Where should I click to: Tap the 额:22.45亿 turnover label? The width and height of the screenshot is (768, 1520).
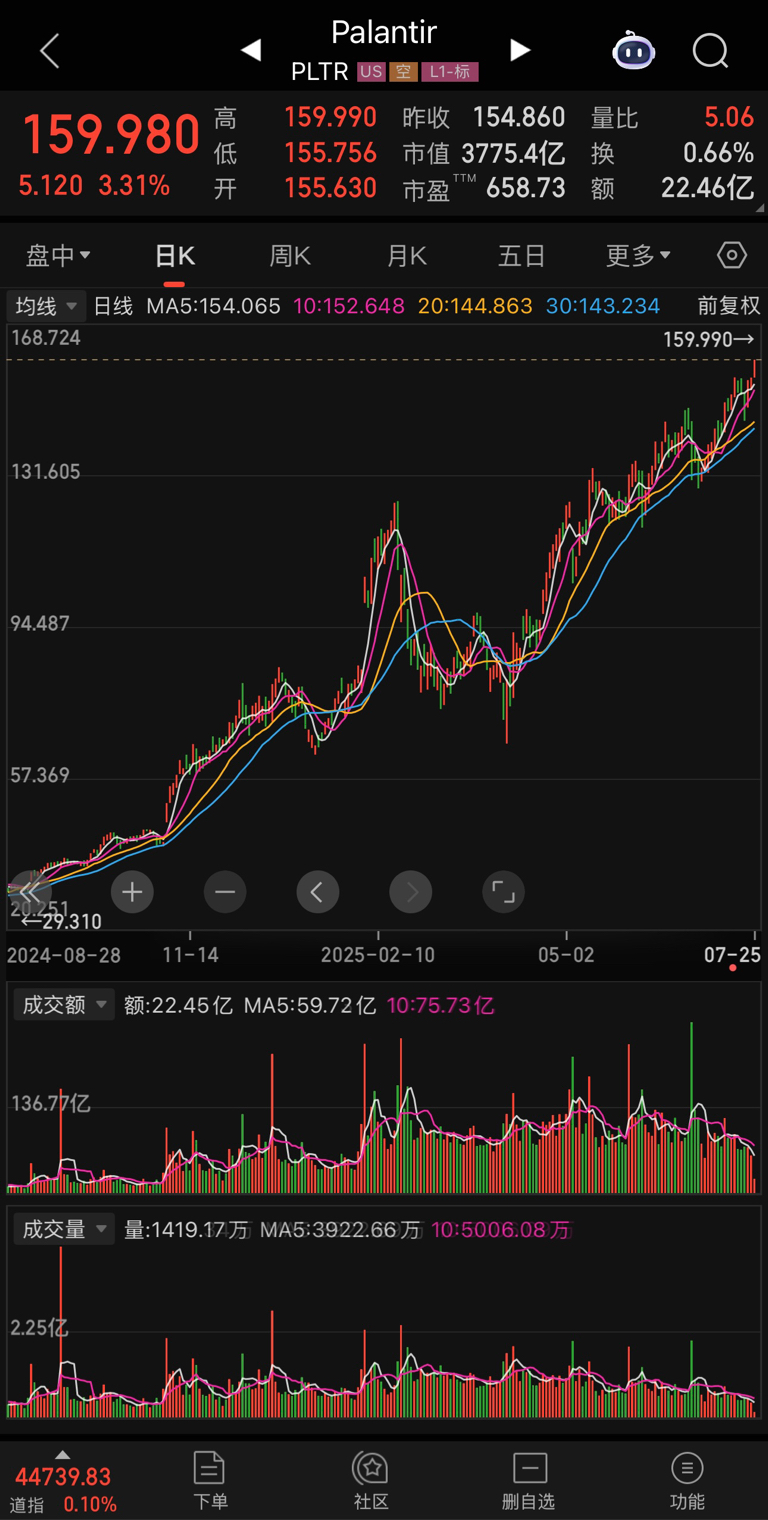(x=178, y=1005)
